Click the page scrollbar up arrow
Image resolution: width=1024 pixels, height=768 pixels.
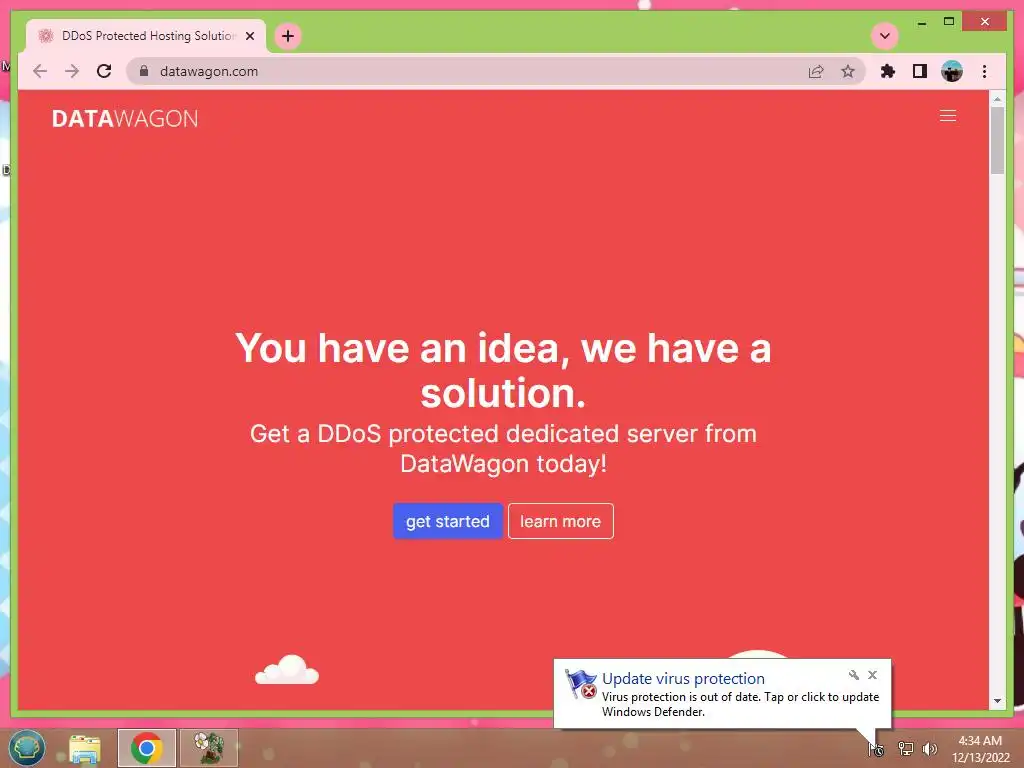tap(997, 99)
